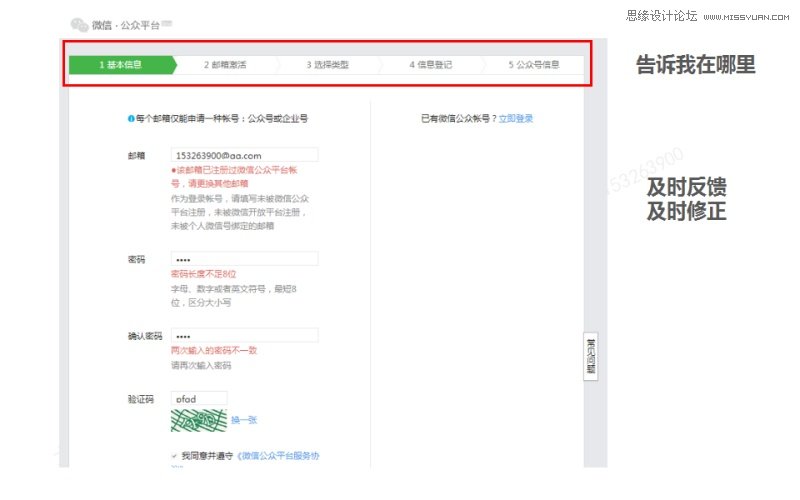Select step 3 选择类型 tab
This screenshot has width=800, height=500.
328,65
